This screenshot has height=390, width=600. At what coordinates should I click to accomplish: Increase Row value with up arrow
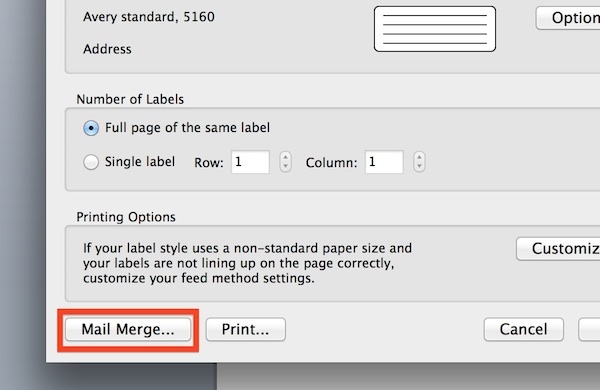(285, 157)
